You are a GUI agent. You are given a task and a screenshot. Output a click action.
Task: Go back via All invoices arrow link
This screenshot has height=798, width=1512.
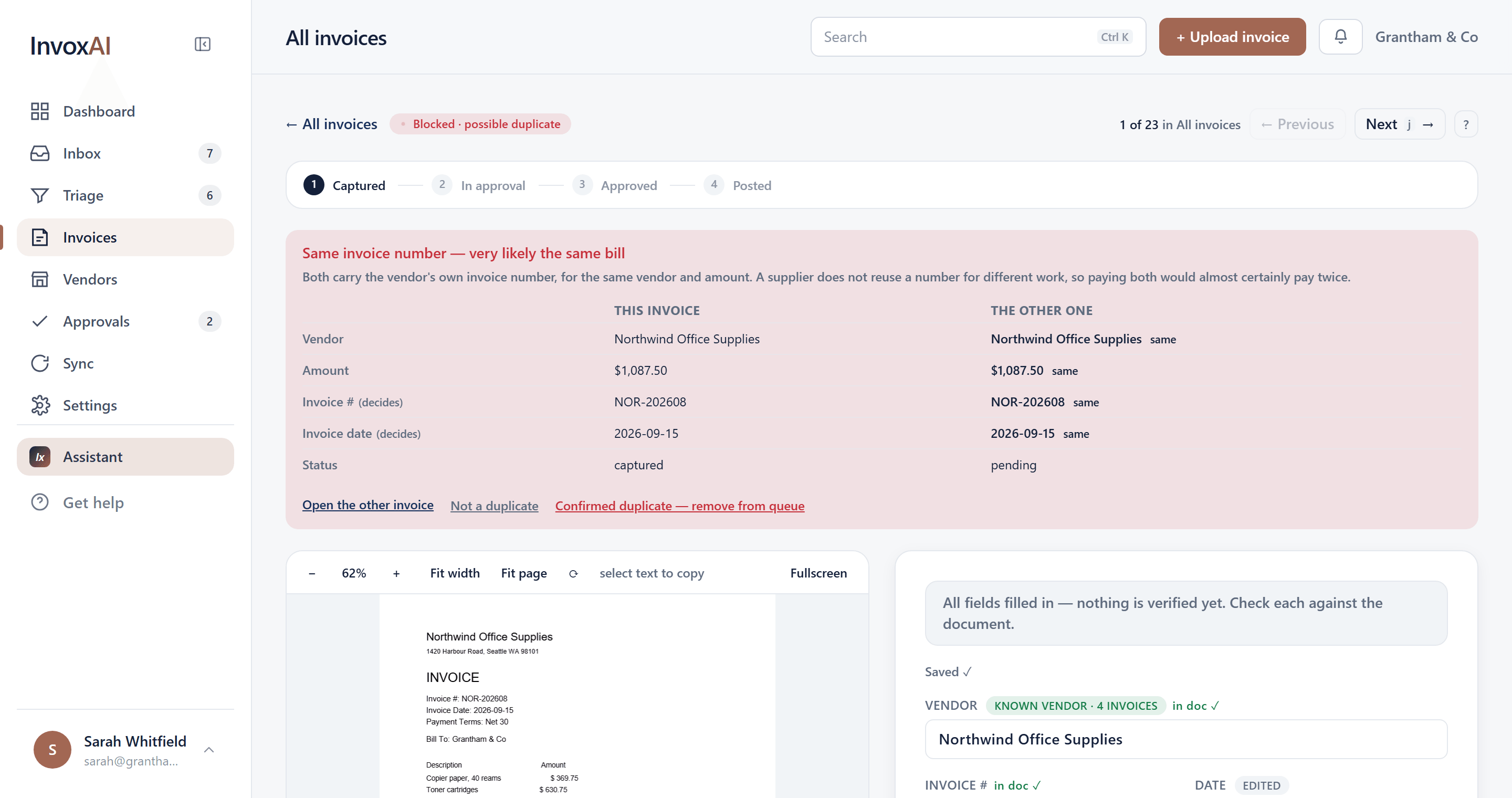[x=332, y=124]
